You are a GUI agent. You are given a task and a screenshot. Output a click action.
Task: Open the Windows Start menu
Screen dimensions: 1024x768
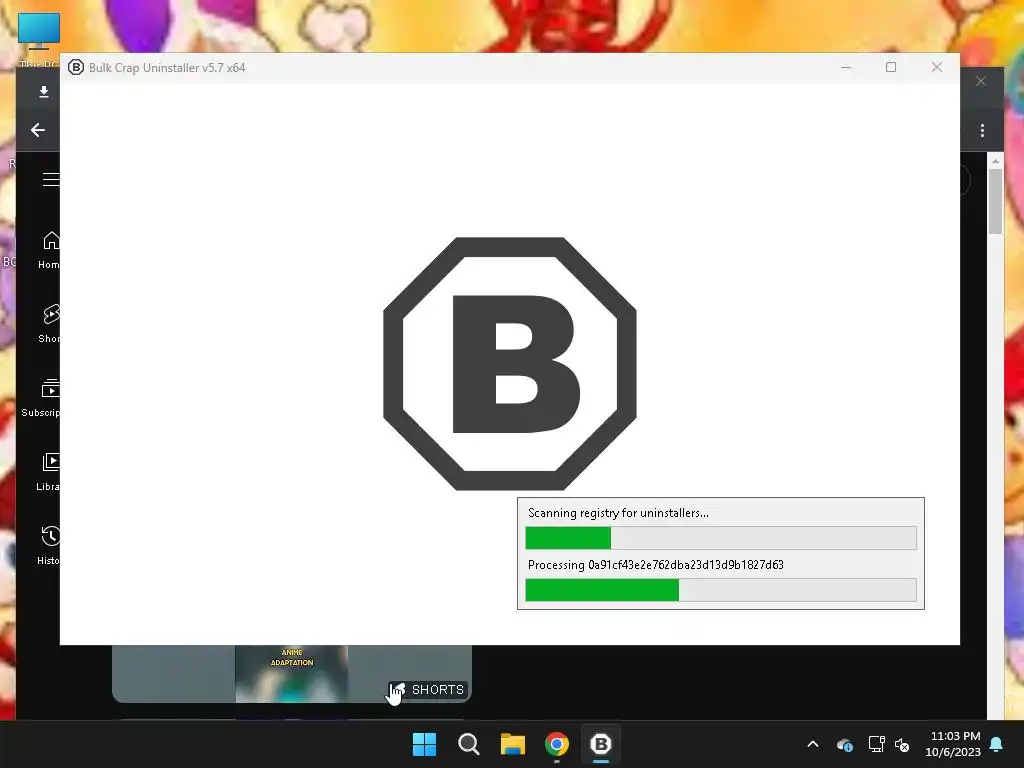[424, 744]
